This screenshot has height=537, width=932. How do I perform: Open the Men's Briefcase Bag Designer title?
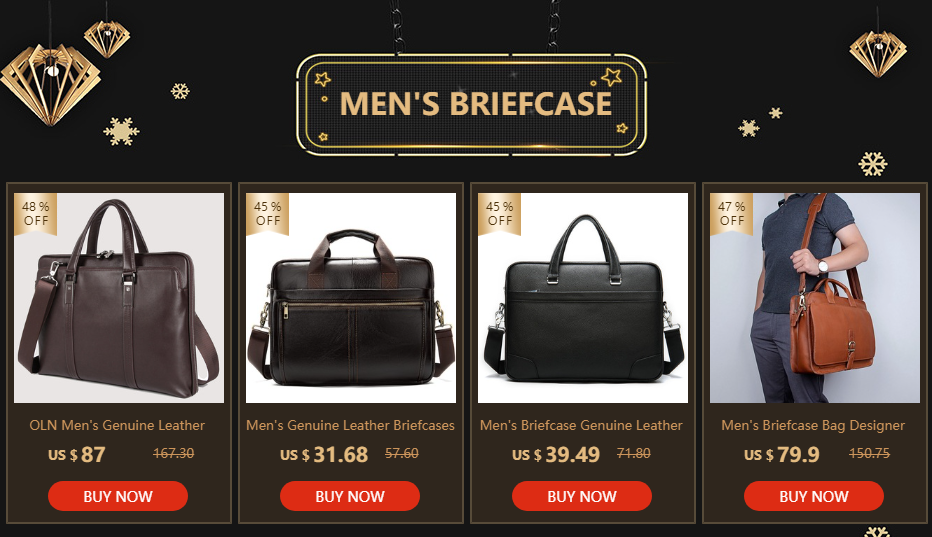(813, 425)
